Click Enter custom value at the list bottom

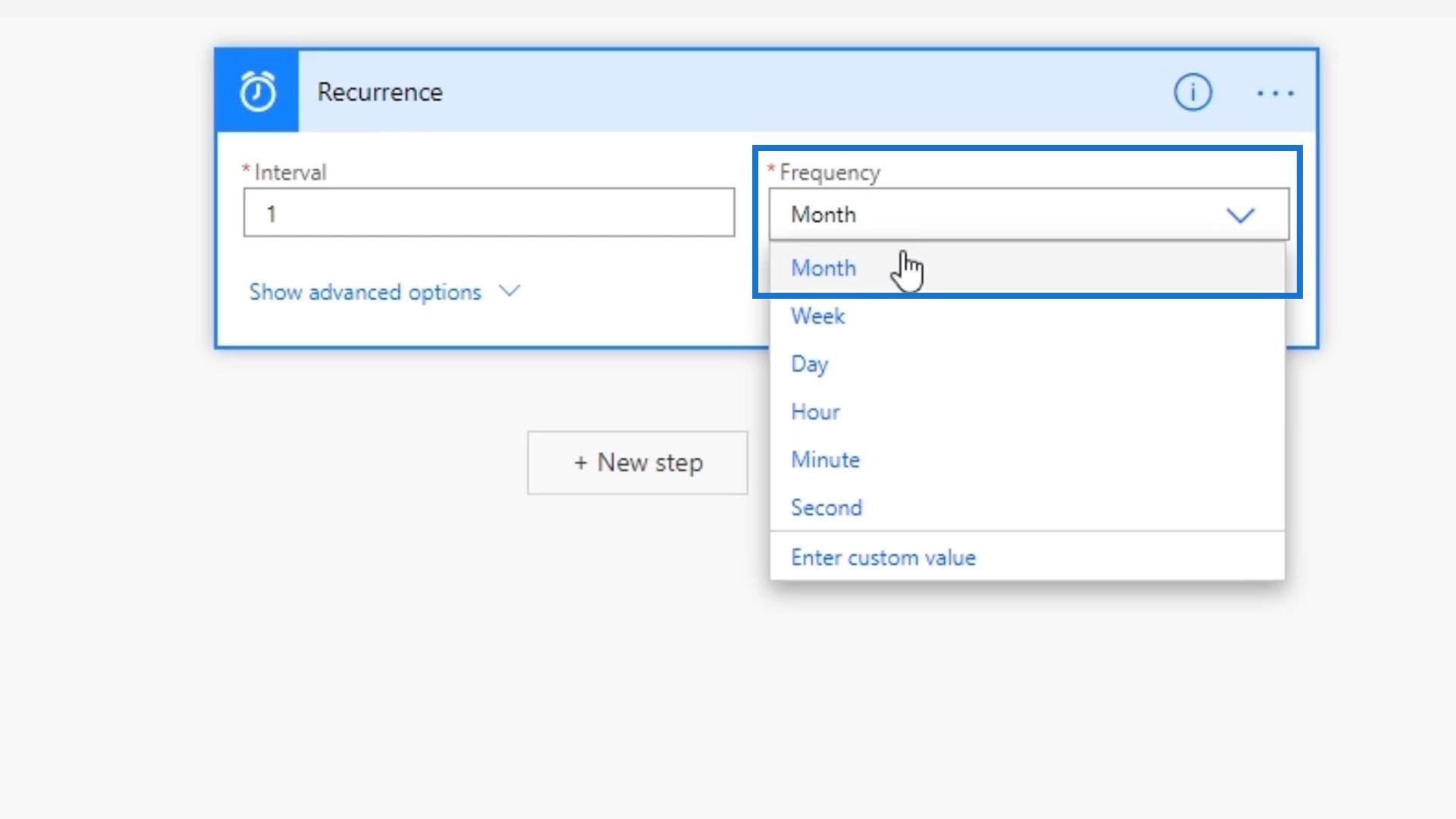tap(883, 557)
